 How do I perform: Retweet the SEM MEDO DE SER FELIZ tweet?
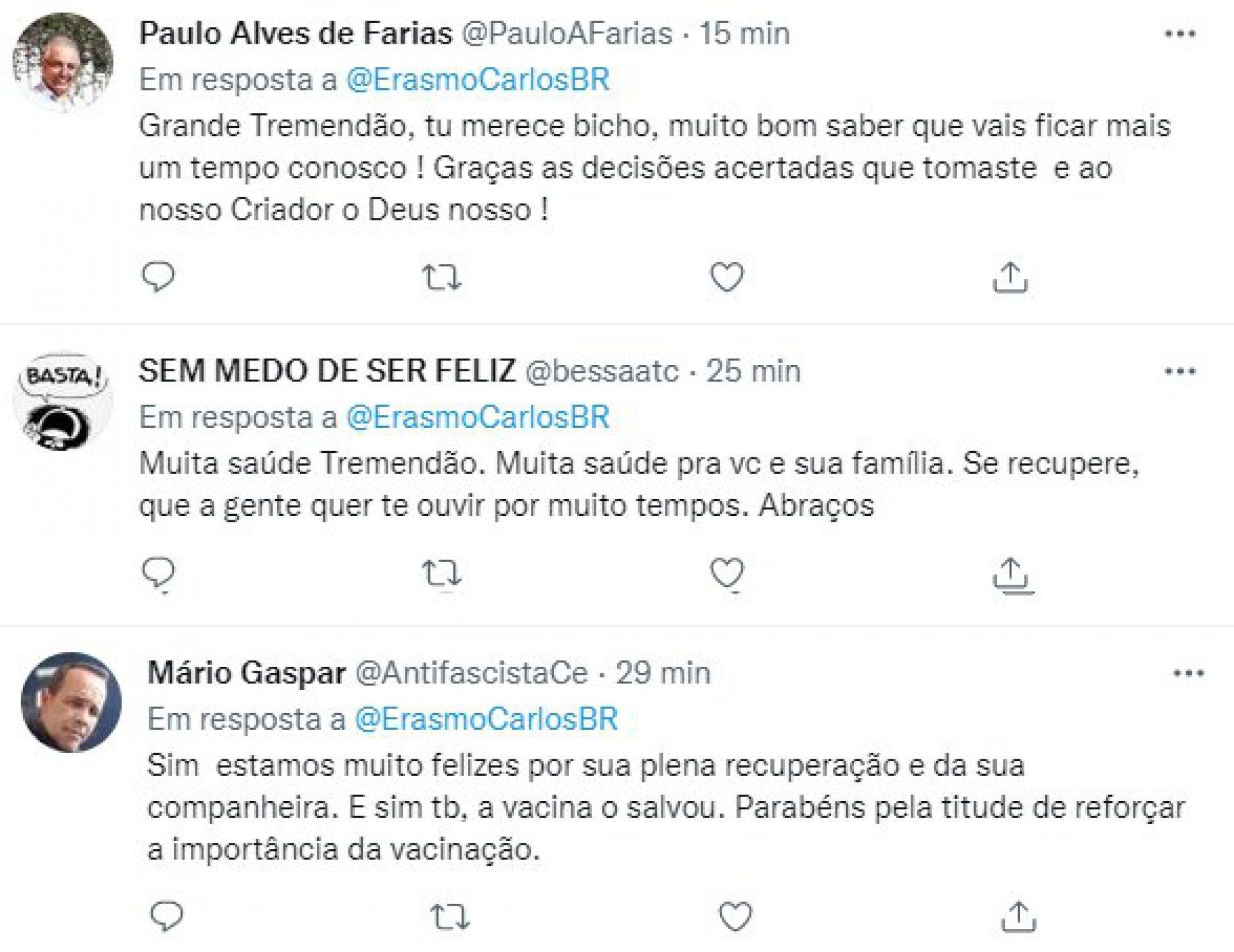[442, 573]
